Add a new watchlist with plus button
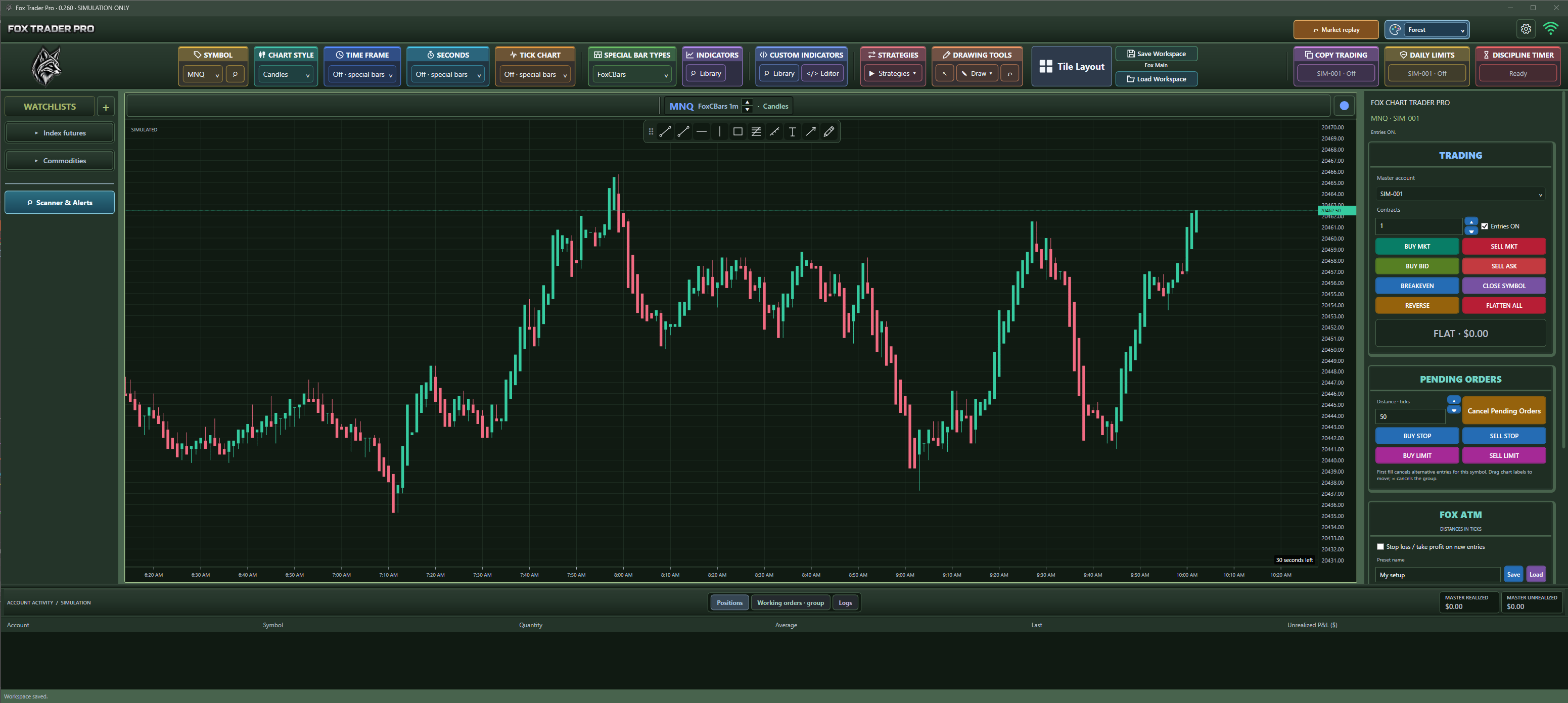 (x=106, y=107)
